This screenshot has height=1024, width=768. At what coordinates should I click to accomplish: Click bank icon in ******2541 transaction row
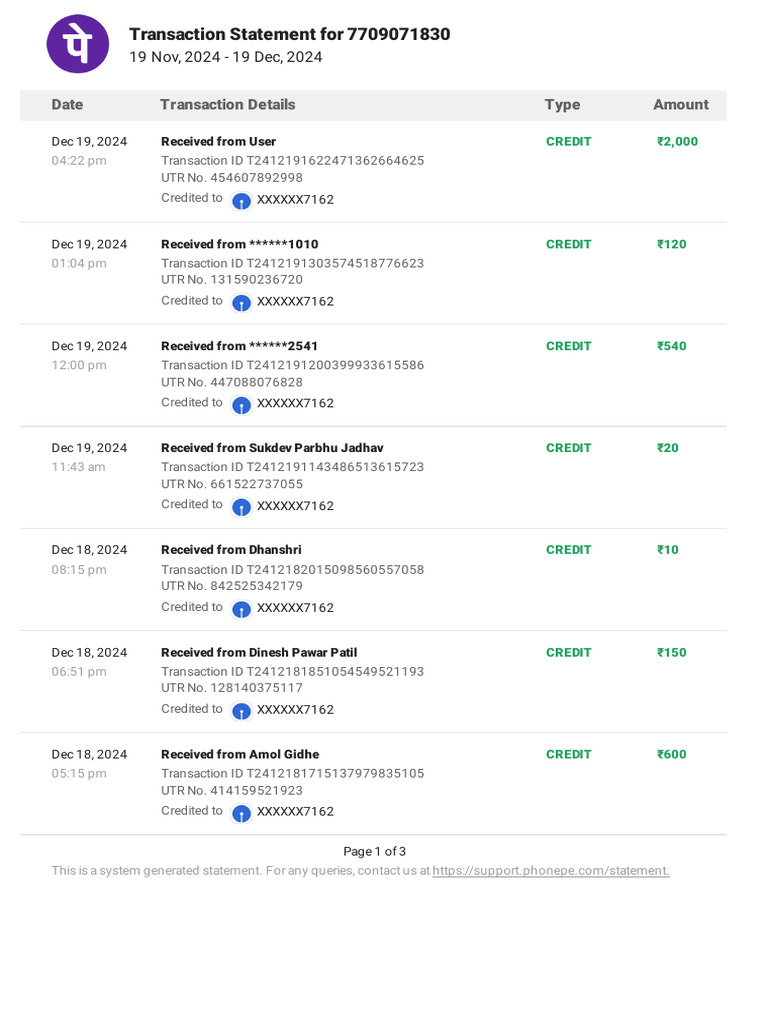coord(241,404)
